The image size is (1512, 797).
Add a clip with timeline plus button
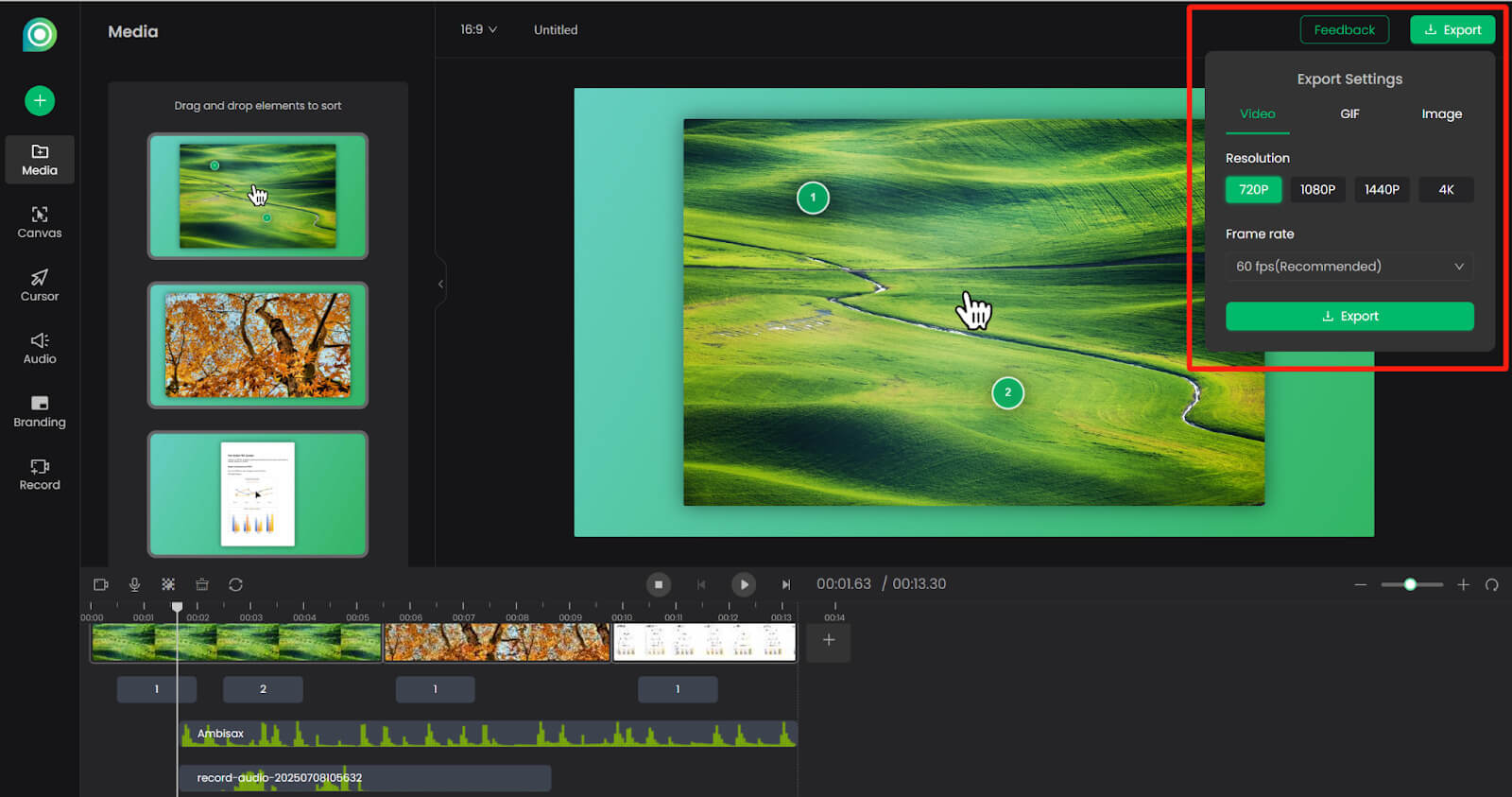click(x=829, y=640)
